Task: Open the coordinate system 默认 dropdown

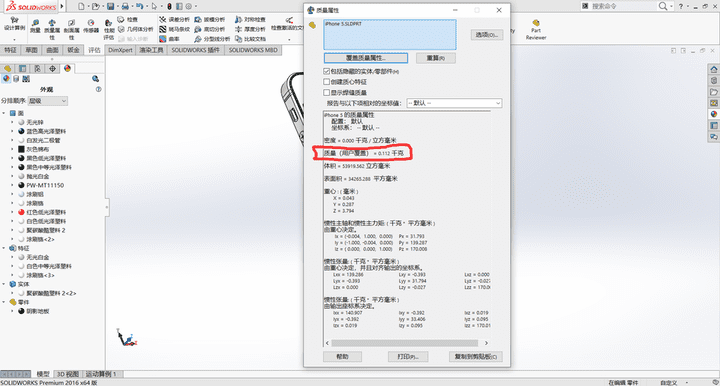Action: [454, 103]
